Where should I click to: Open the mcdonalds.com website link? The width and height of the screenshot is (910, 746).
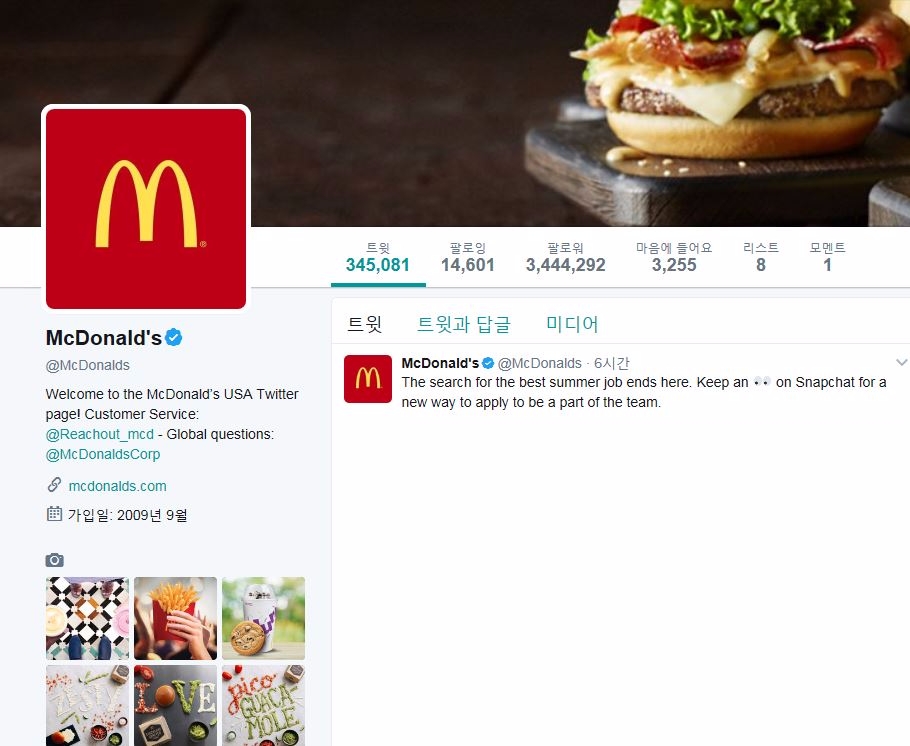pyautogui.click(x=117, y=486)
